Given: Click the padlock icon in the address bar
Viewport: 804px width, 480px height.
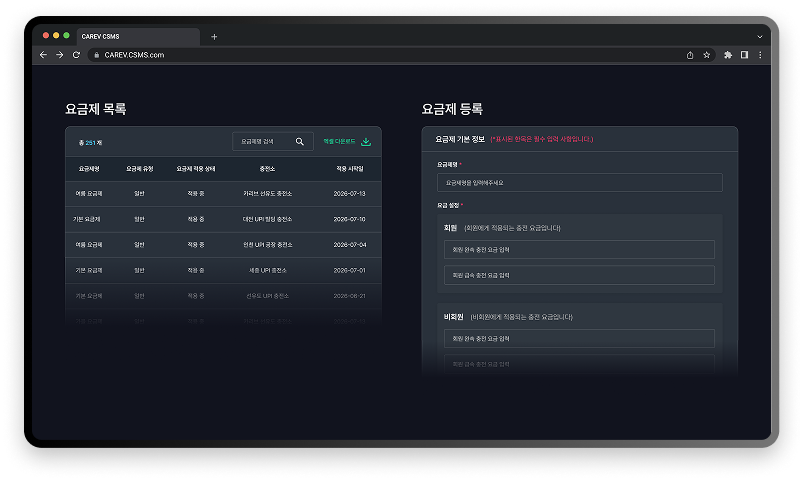Looking at the screenshot, I should point(96,55).
